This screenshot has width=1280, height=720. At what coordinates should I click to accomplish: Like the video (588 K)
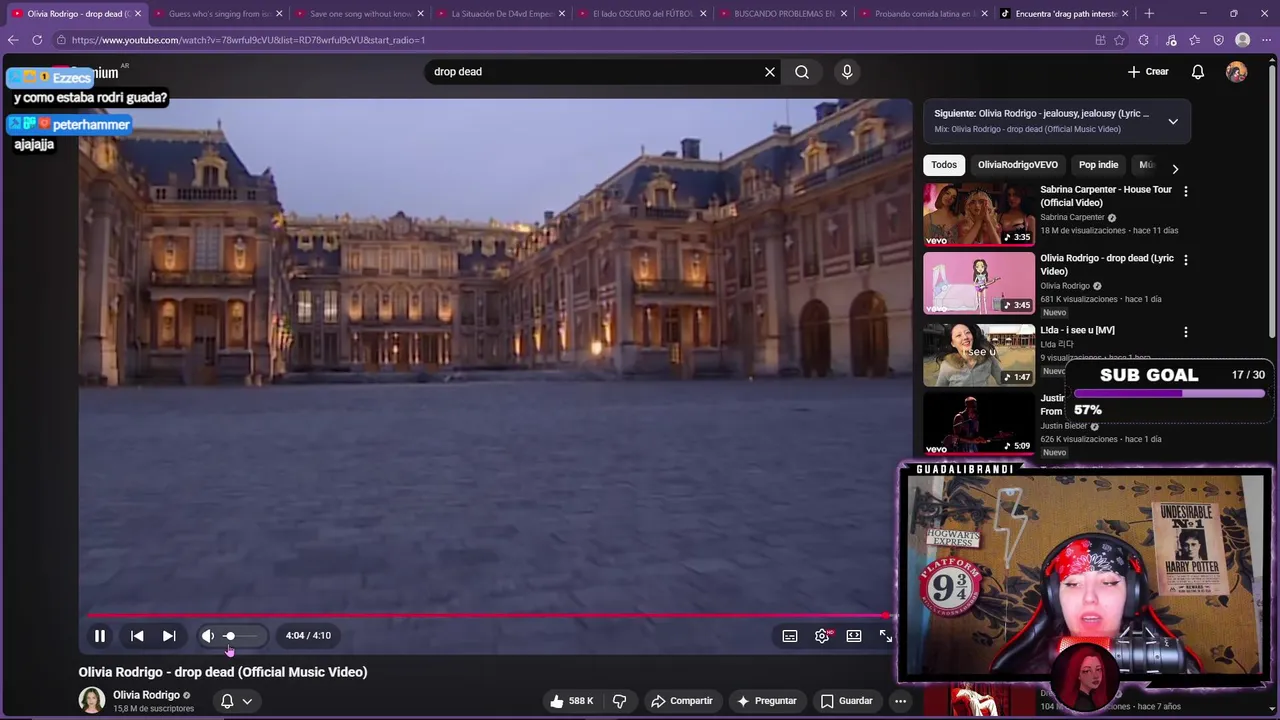pos(572,701)
